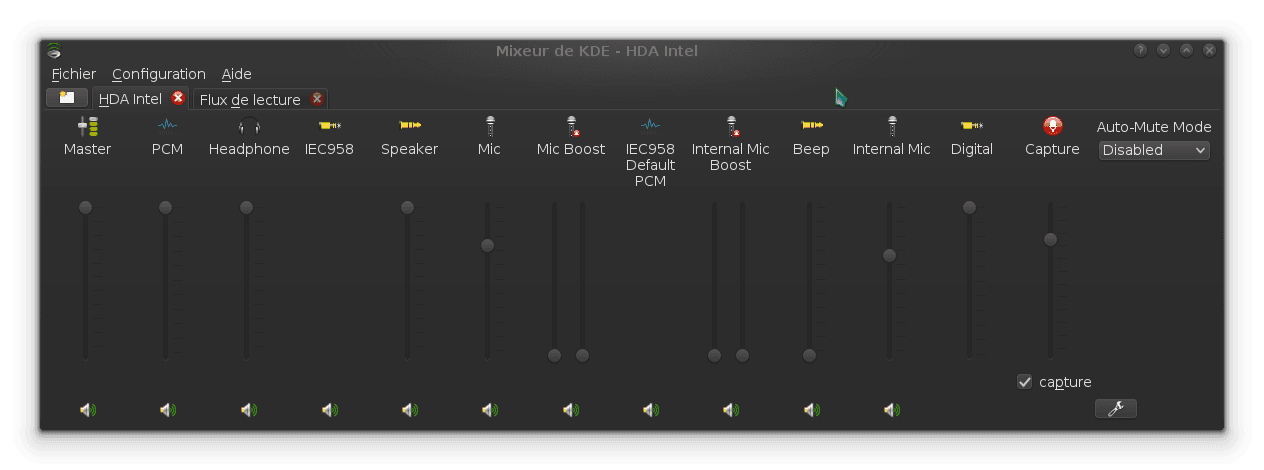Click the Capture slider handle
This screenshot has height=470, width=1264.
click(x=1051, y=240)
